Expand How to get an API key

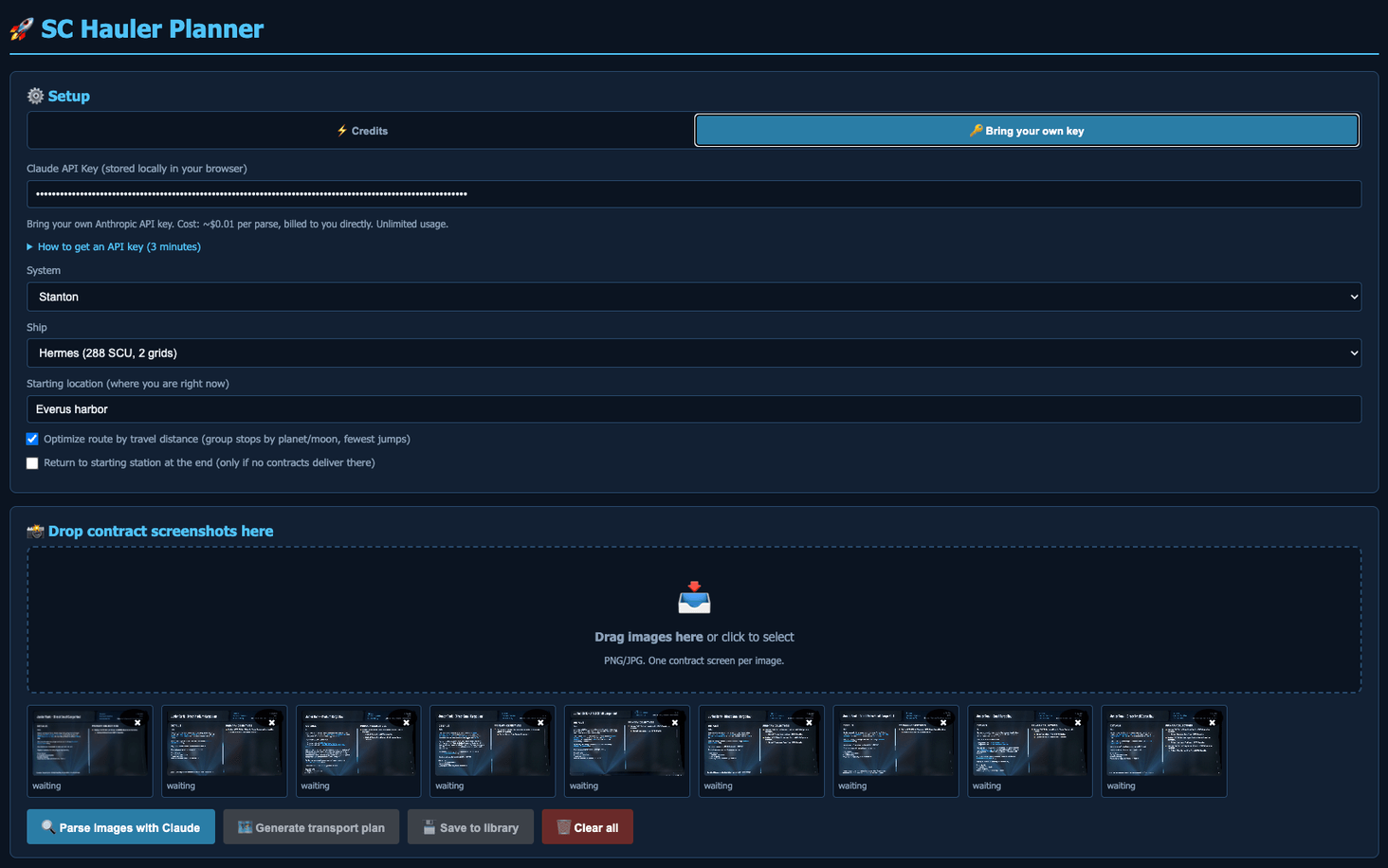pos(114,246)
